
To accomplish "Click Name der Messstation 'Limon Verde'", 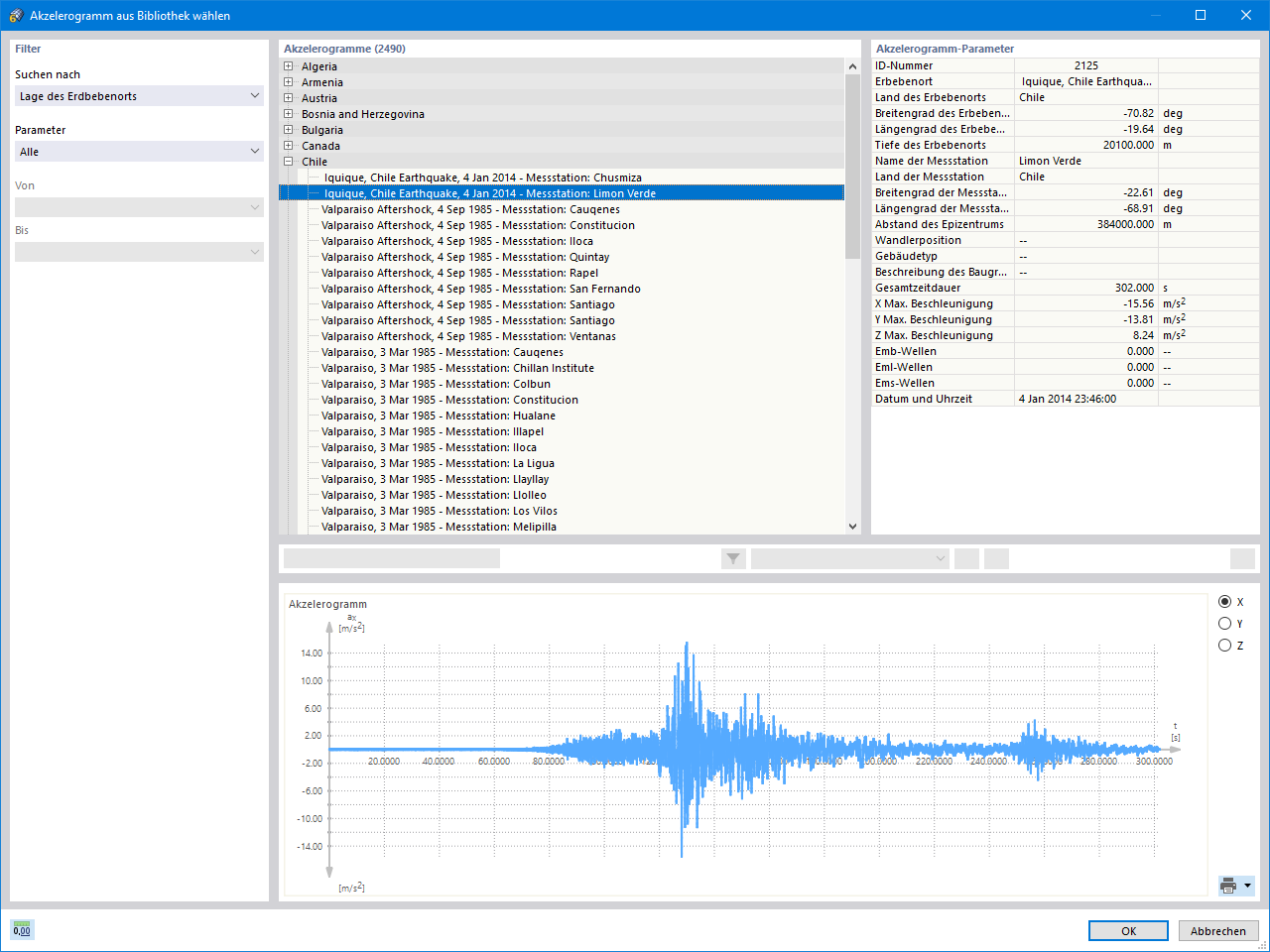I will point(1085,161).
